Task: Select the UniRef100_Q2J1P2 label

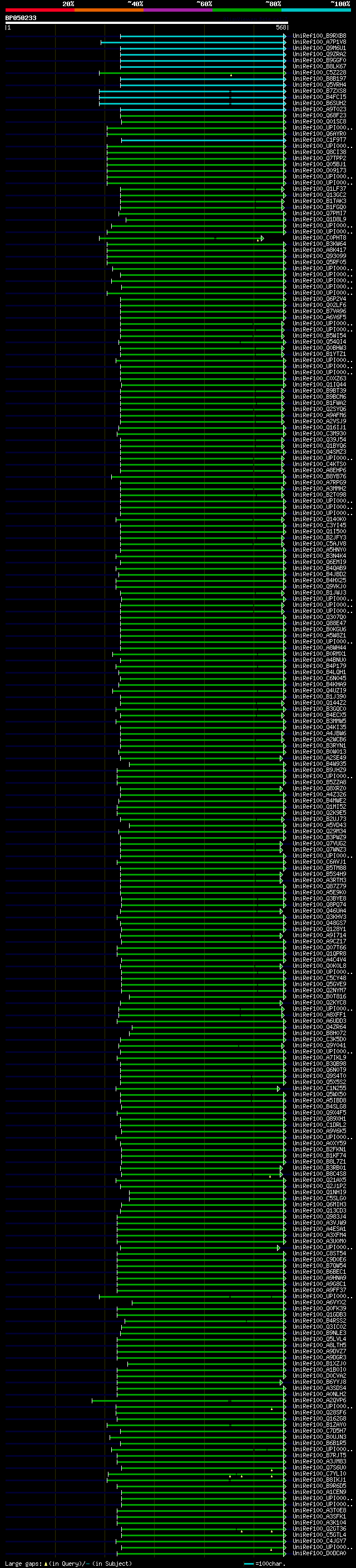Action: coord(319,1186)
